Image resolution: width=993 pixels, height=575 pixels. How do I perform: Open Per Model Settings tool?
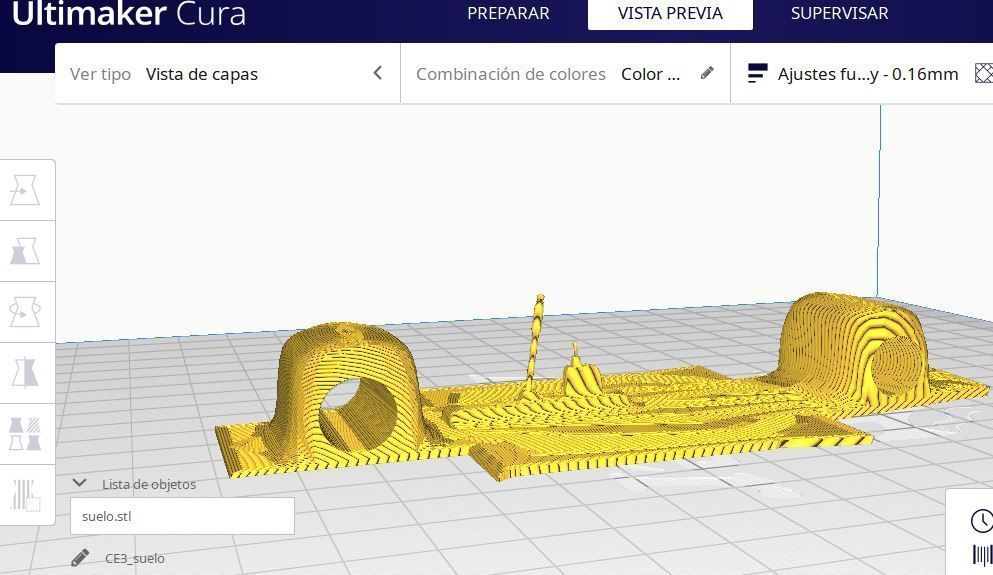[x=25, y=434]
